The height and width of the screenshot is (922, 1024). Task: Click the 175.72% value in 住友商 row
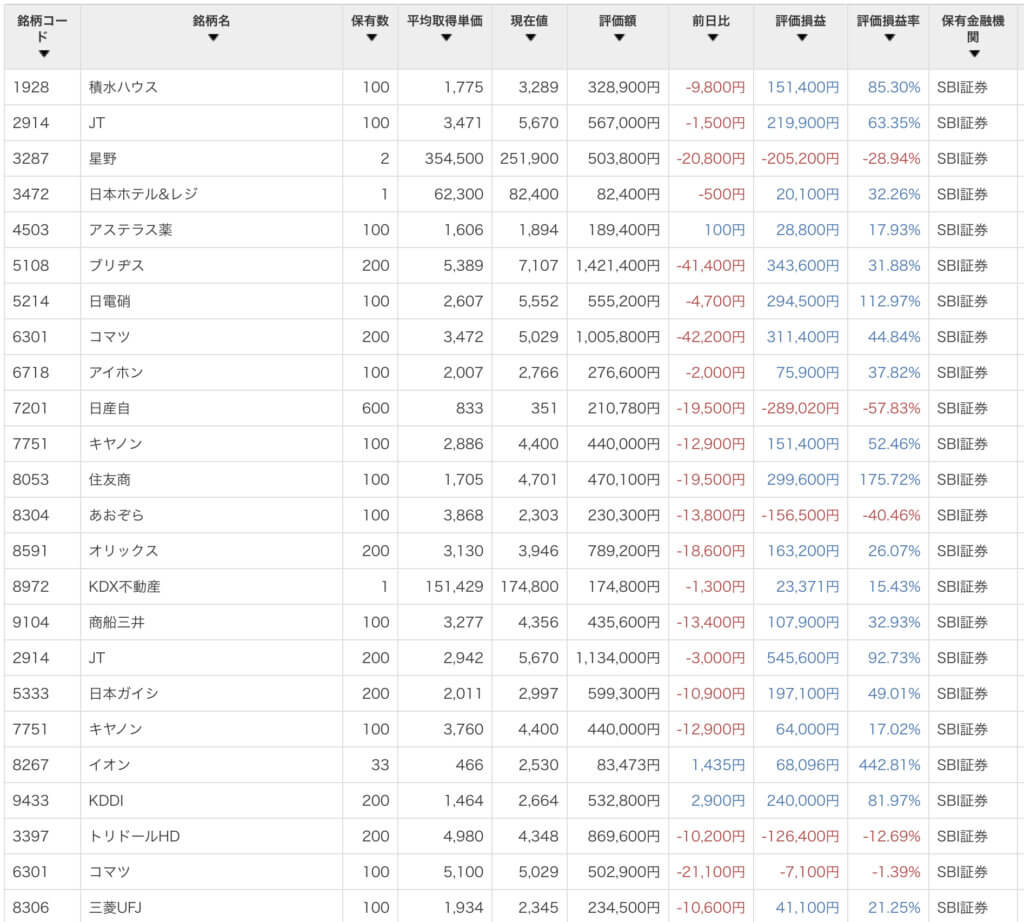[x=889, y=479]
